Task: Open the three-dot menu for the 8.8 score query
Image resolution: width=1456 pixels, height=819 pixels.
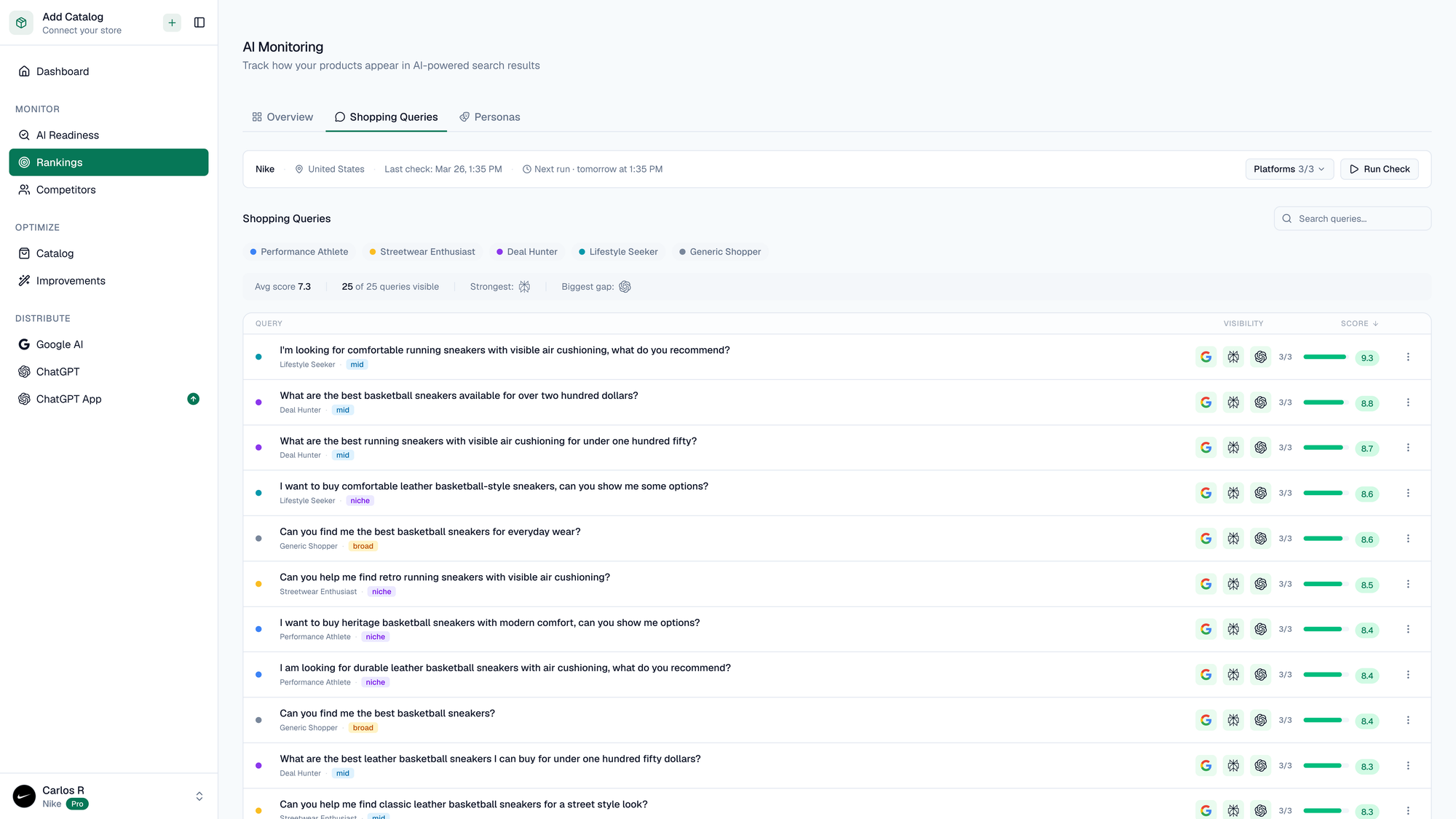Action: point(1408,403)
